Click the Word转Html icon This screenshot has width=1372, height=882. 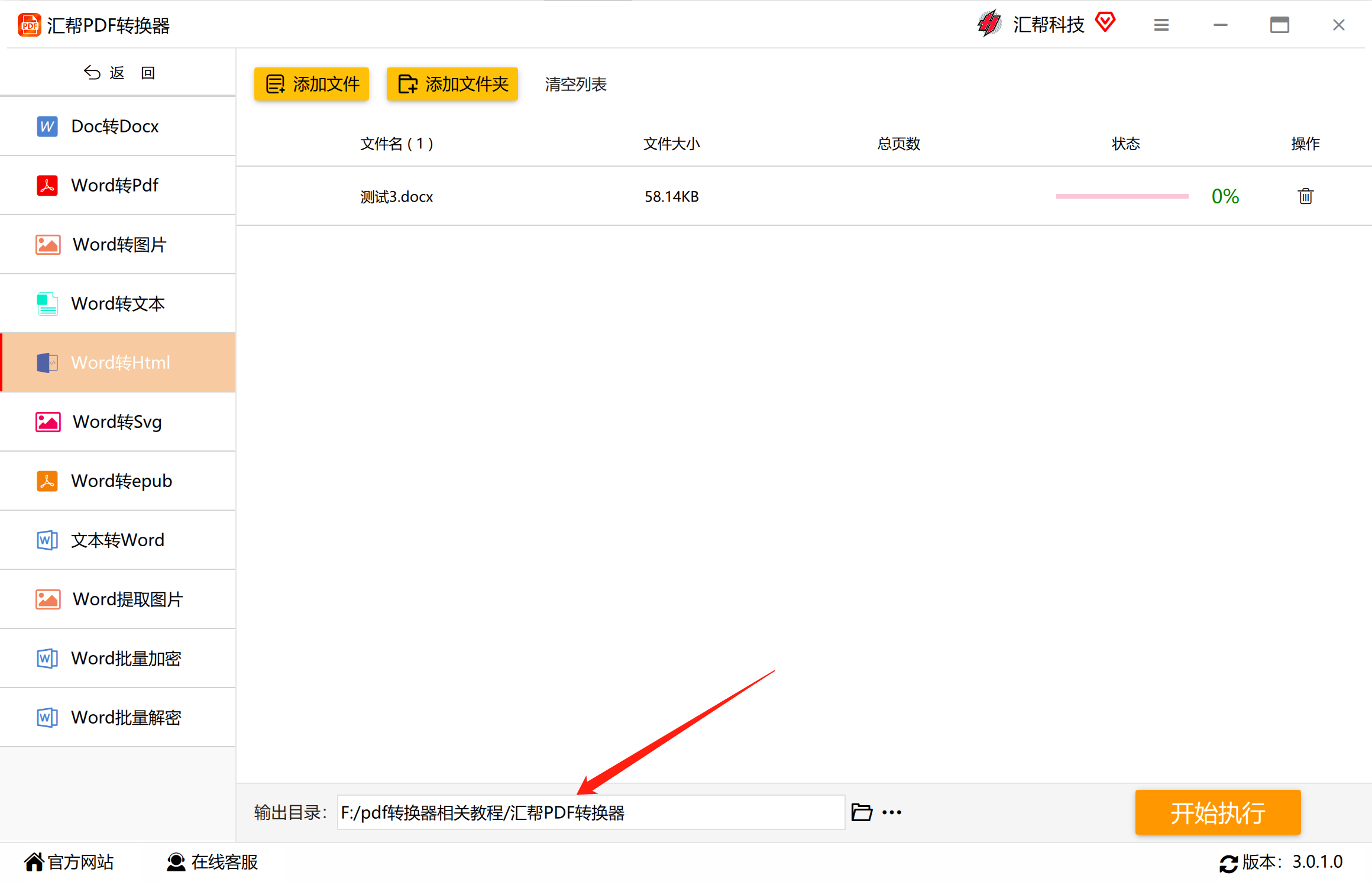(47, 362)
